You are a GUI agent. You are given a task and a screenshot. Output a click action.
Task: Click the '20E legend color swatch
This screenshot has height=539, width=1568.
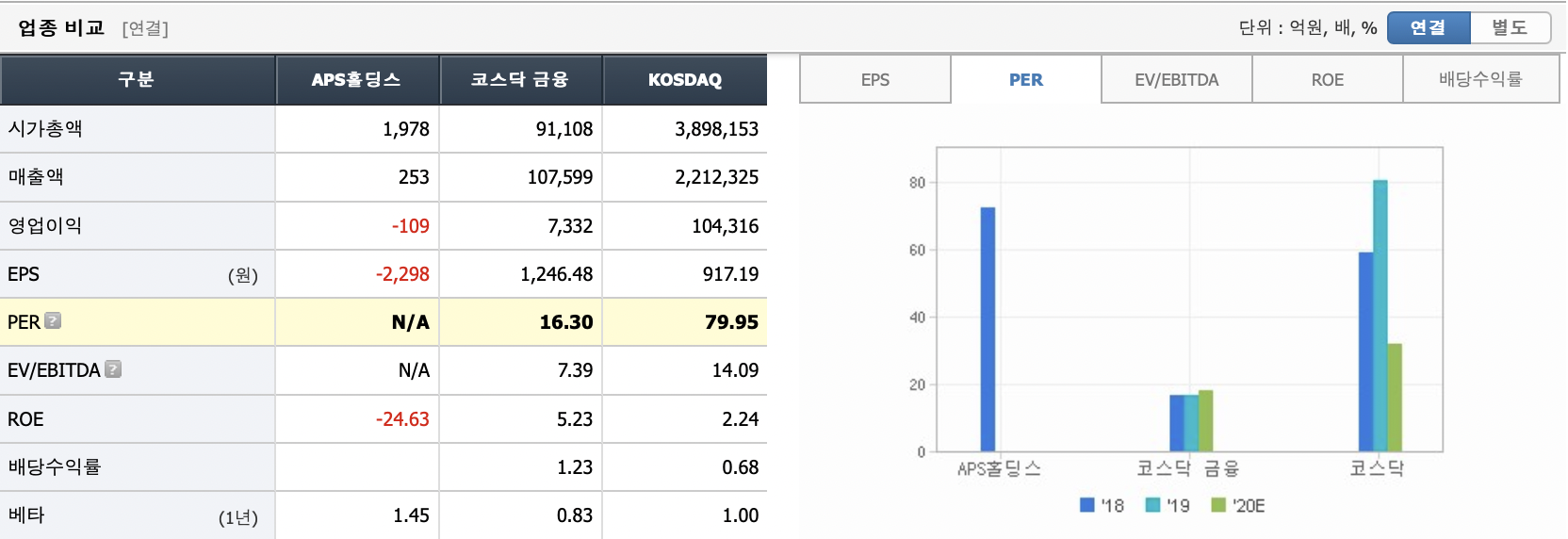(1218, 505)
